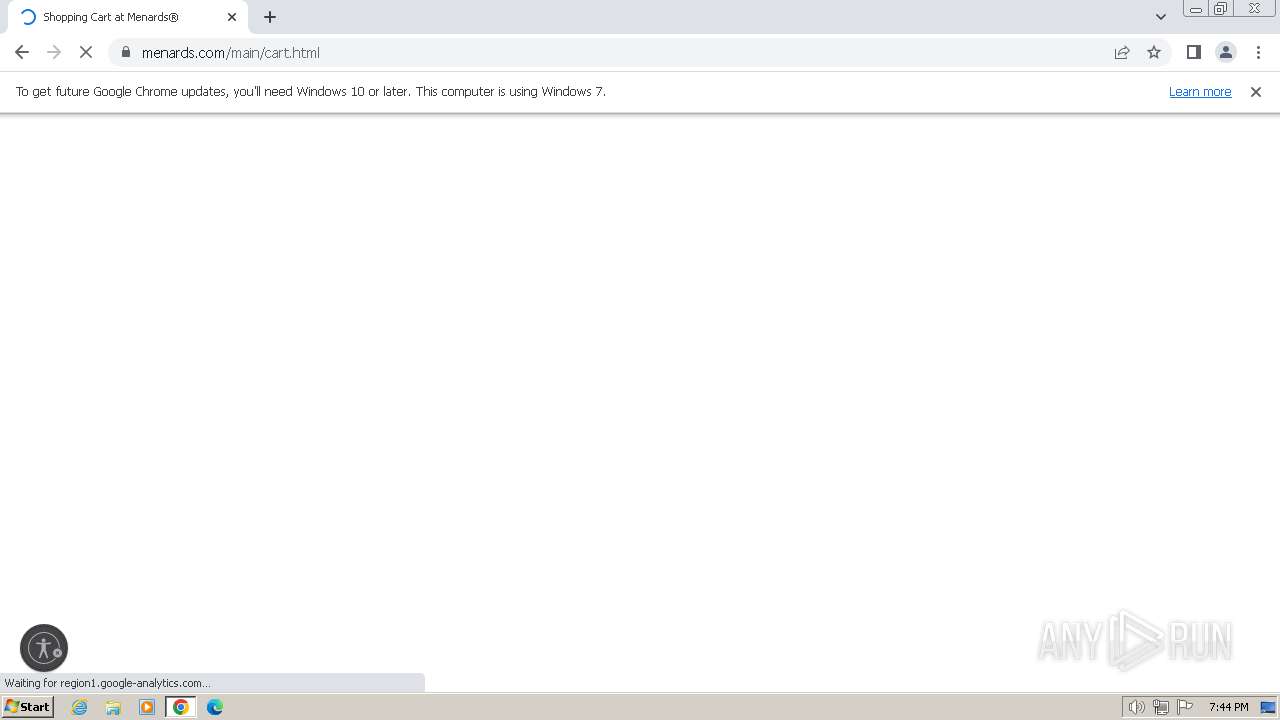
Task: Open the Learn more link
Action: 1200,91
